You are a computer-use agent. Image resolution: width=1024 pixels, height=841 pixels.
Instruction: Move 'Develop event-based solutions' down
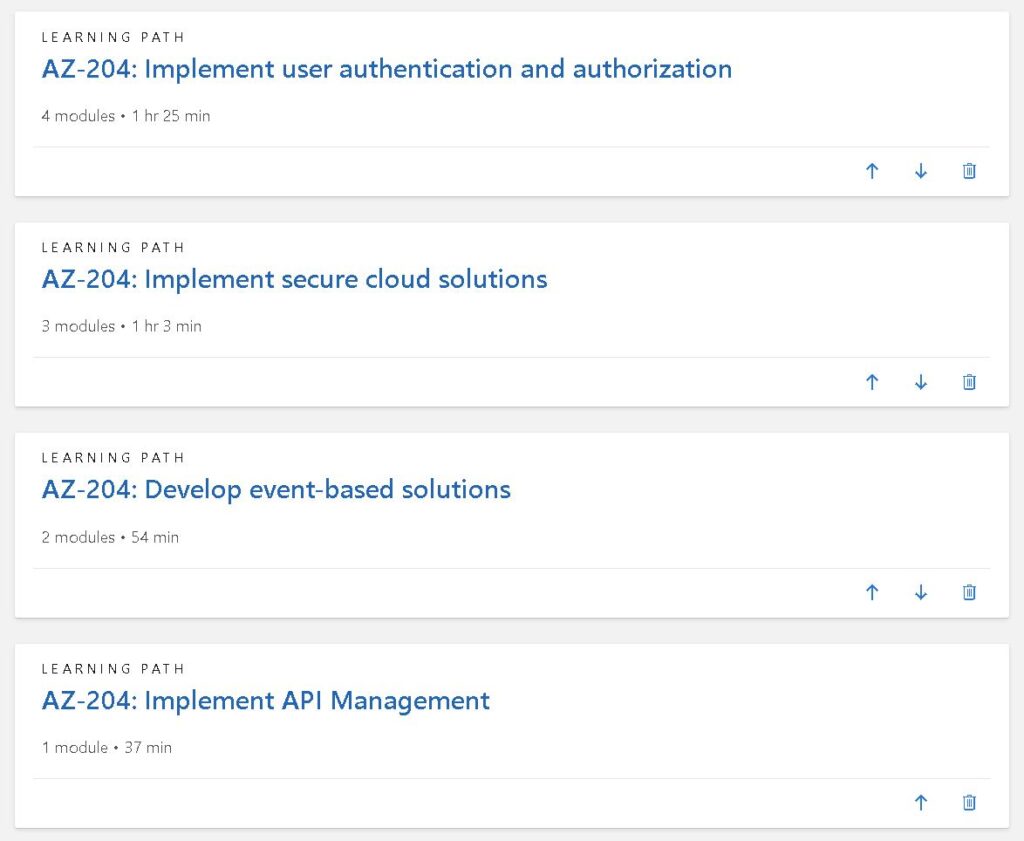click(921, 592)
